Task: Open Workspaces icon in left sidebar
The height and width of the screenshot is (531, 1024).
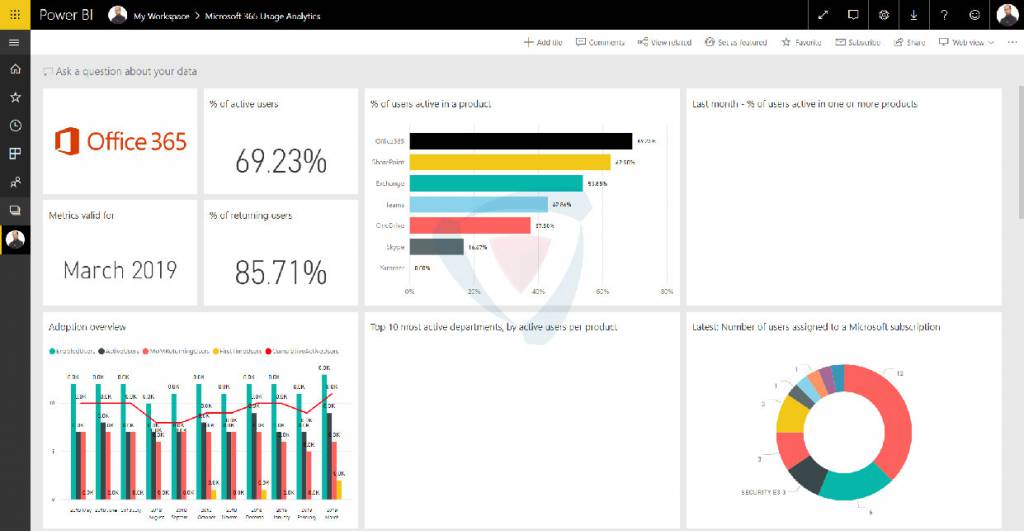Action: pyautogui.click(x=15, y=211)
